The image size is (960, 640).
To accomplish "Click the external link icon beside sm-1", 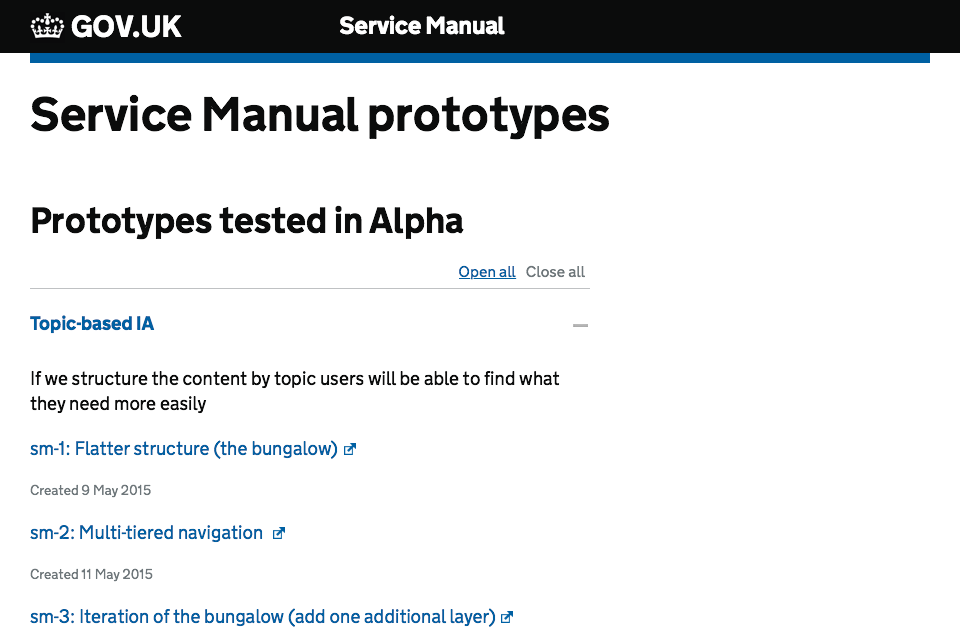I will [349, 448].
